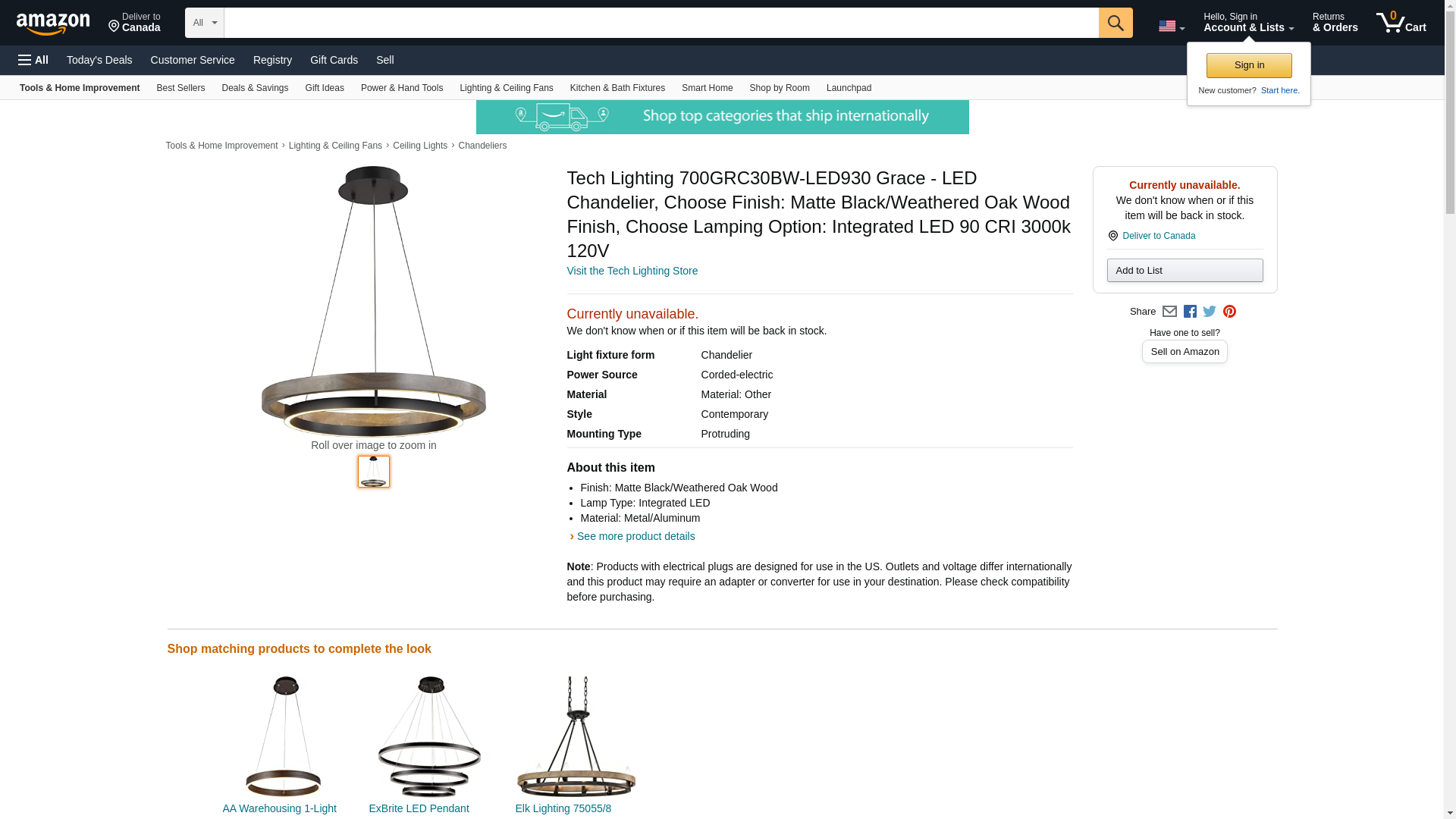This screenshot has height=819, width=1456.
Task: Open the All hamburger menu
Action: click(x=33, y=60)
